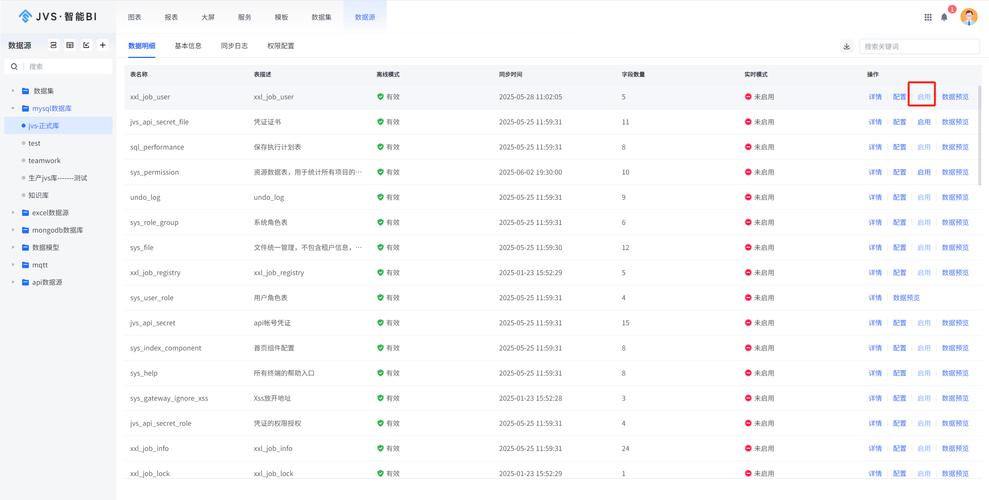Expand the mqtt tree node arrow
The image size is (989, 500).
click(x=13, y=265)
